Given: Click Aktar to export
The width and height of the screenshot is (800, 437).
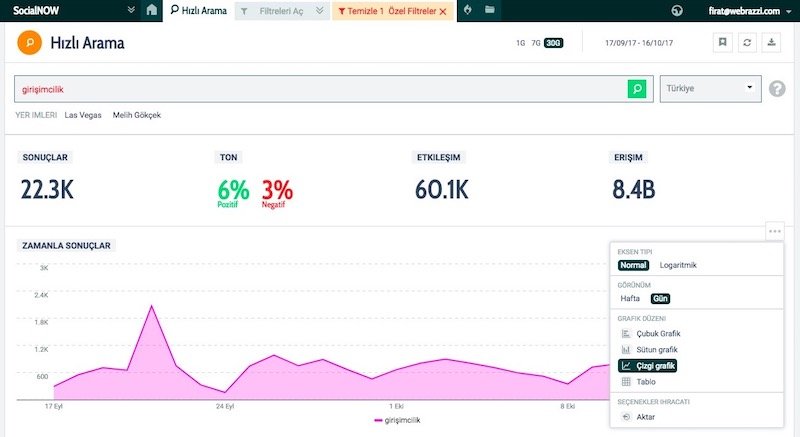Looking at the screenshot, I should 646,416.
